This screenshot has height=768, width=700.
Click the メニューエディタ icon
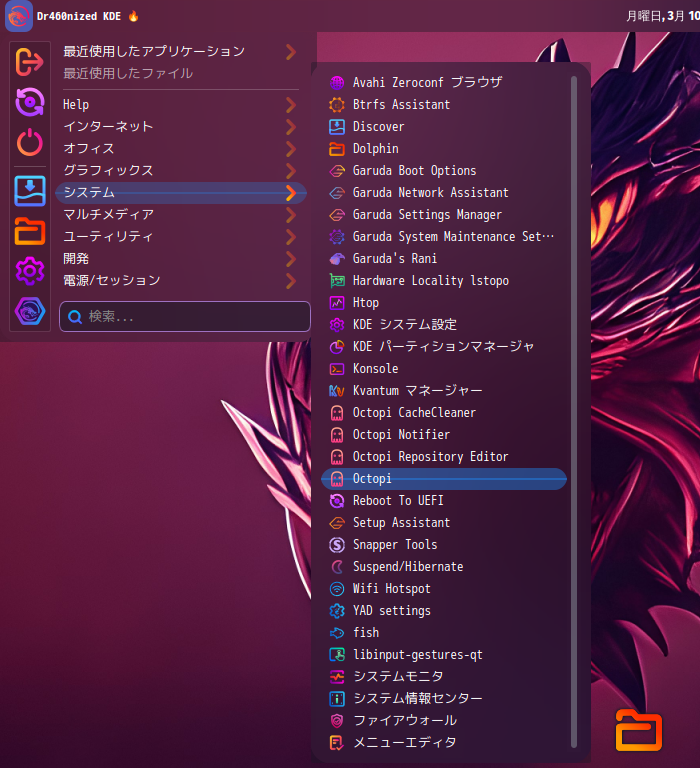(x=337, y=743)
